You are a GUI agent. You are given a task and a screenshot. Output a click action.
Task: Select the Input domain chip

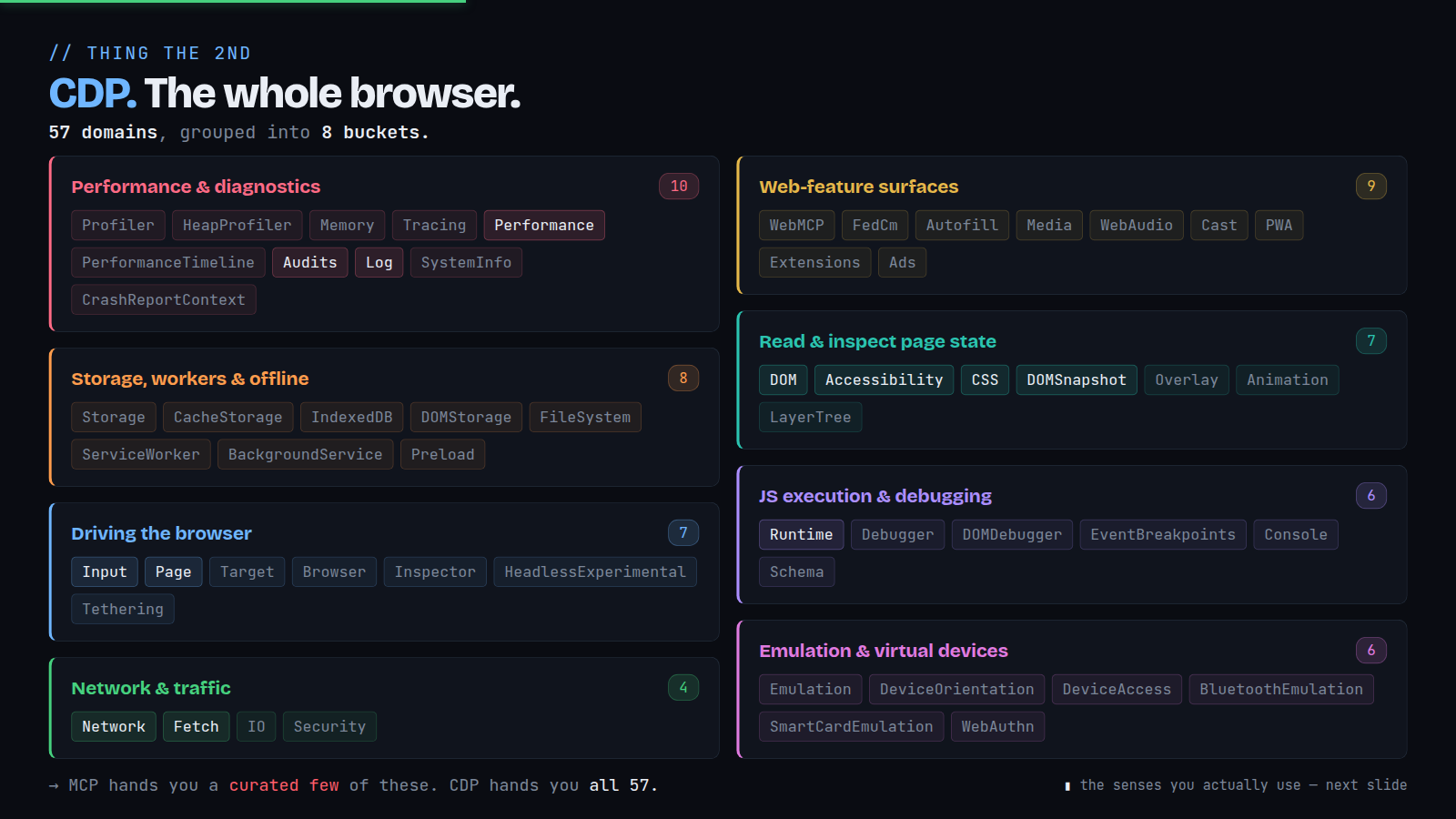click(105, 571)
